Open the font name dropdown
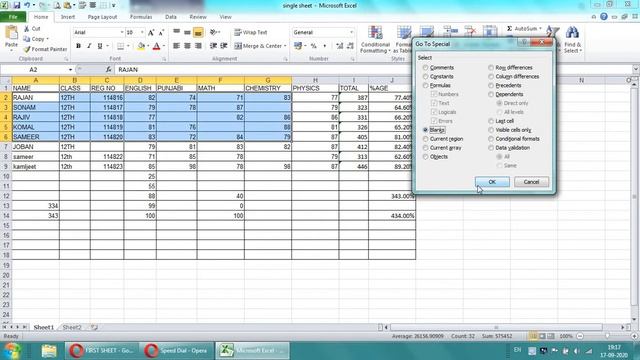Viewport: 640px width, 360px height. click(122, 32)
